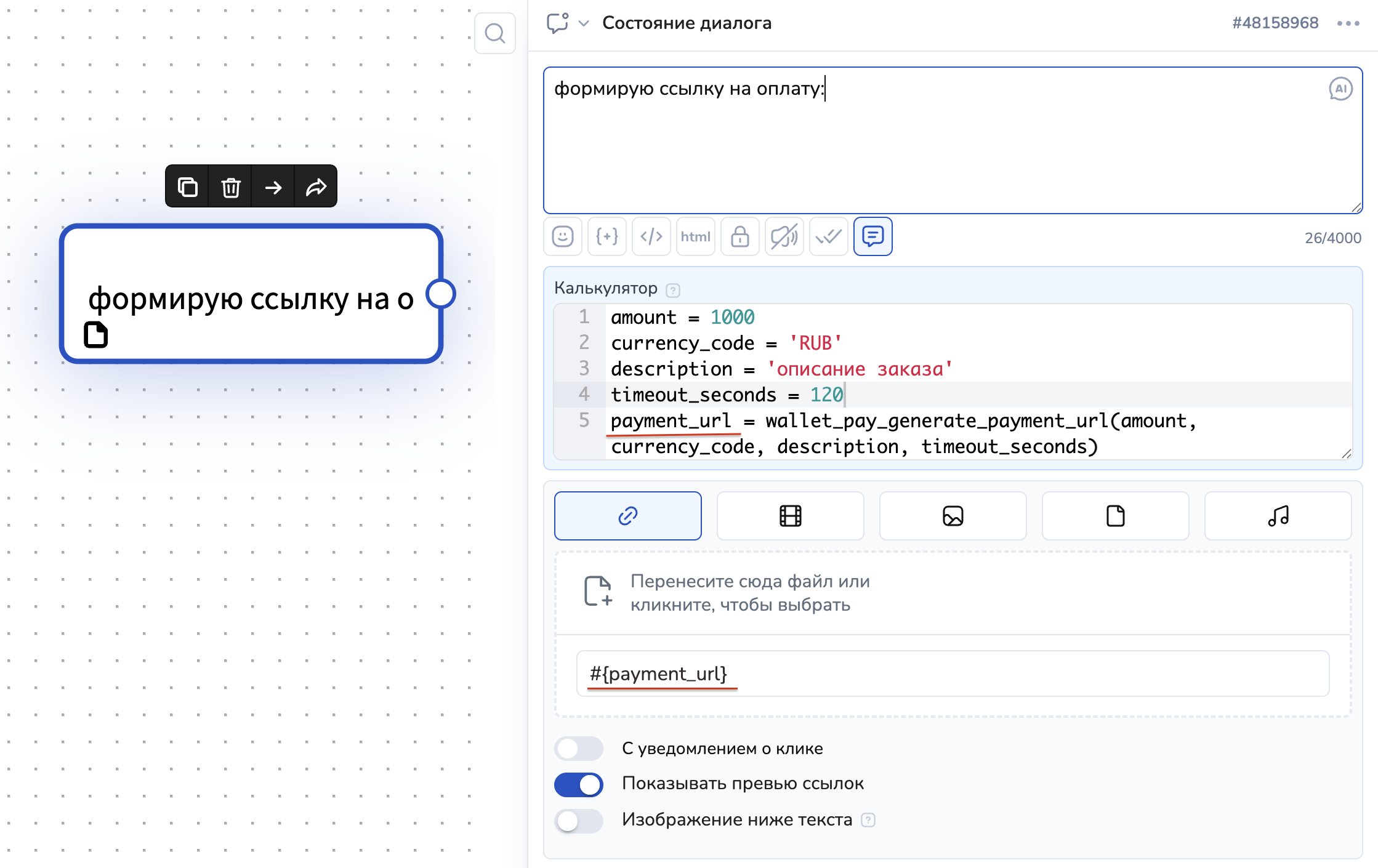
Task: Enable 'С уведомлением о клике' toggle
Action: click(x=578, y=749)
